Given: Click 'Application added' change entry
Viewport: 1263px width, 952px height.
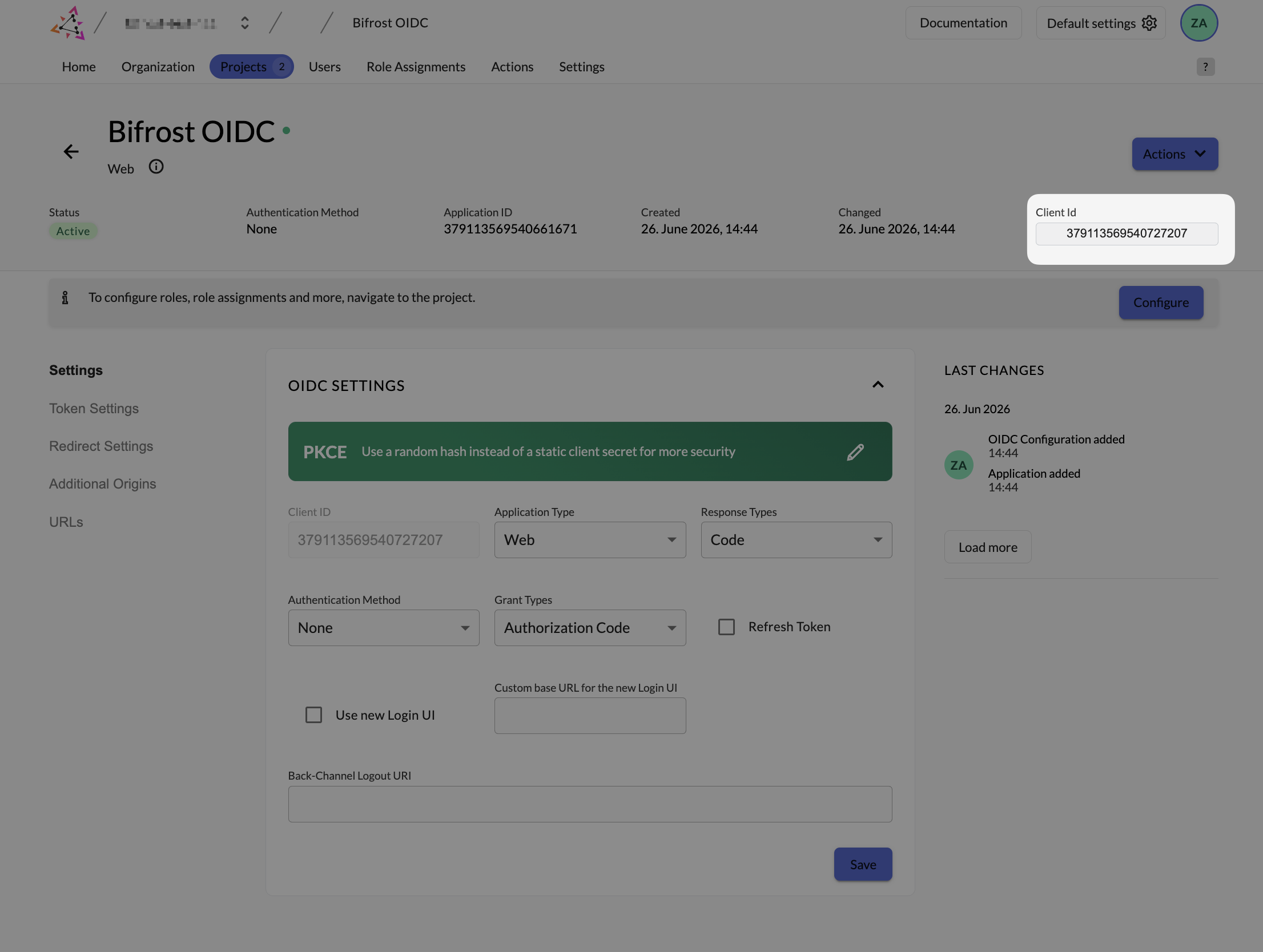Looking at the screenshot, I should point(1033,474).
